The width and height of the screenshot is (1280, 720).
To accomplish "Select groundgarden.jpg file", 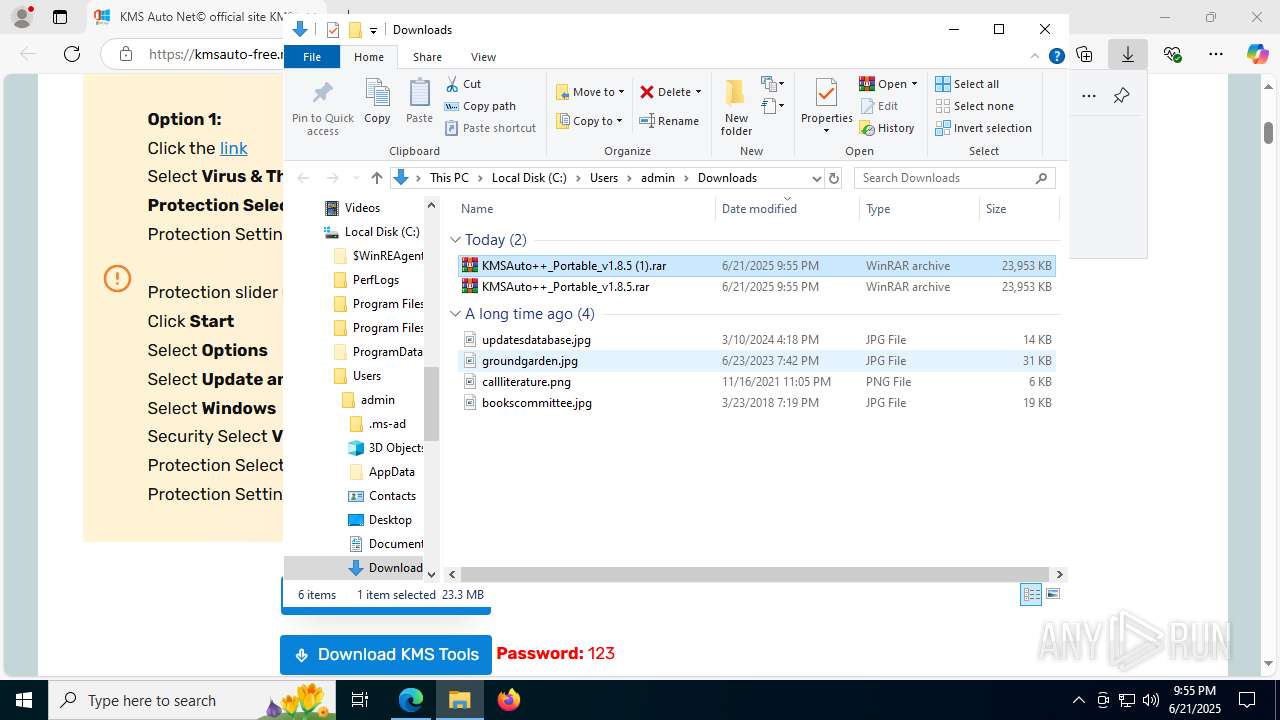I will (x=756, y=361).
